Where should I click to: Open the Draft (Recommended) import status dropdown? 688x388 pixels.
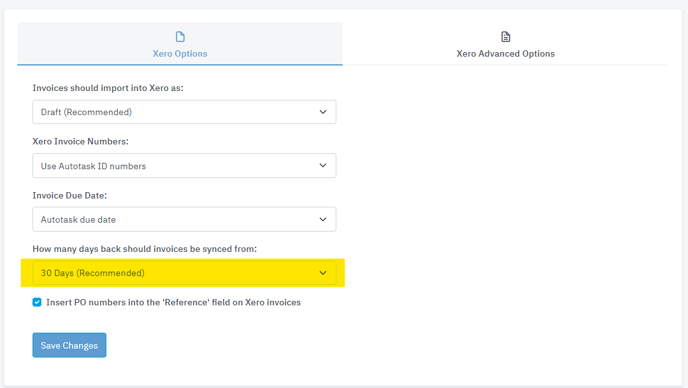click(184, 112)
